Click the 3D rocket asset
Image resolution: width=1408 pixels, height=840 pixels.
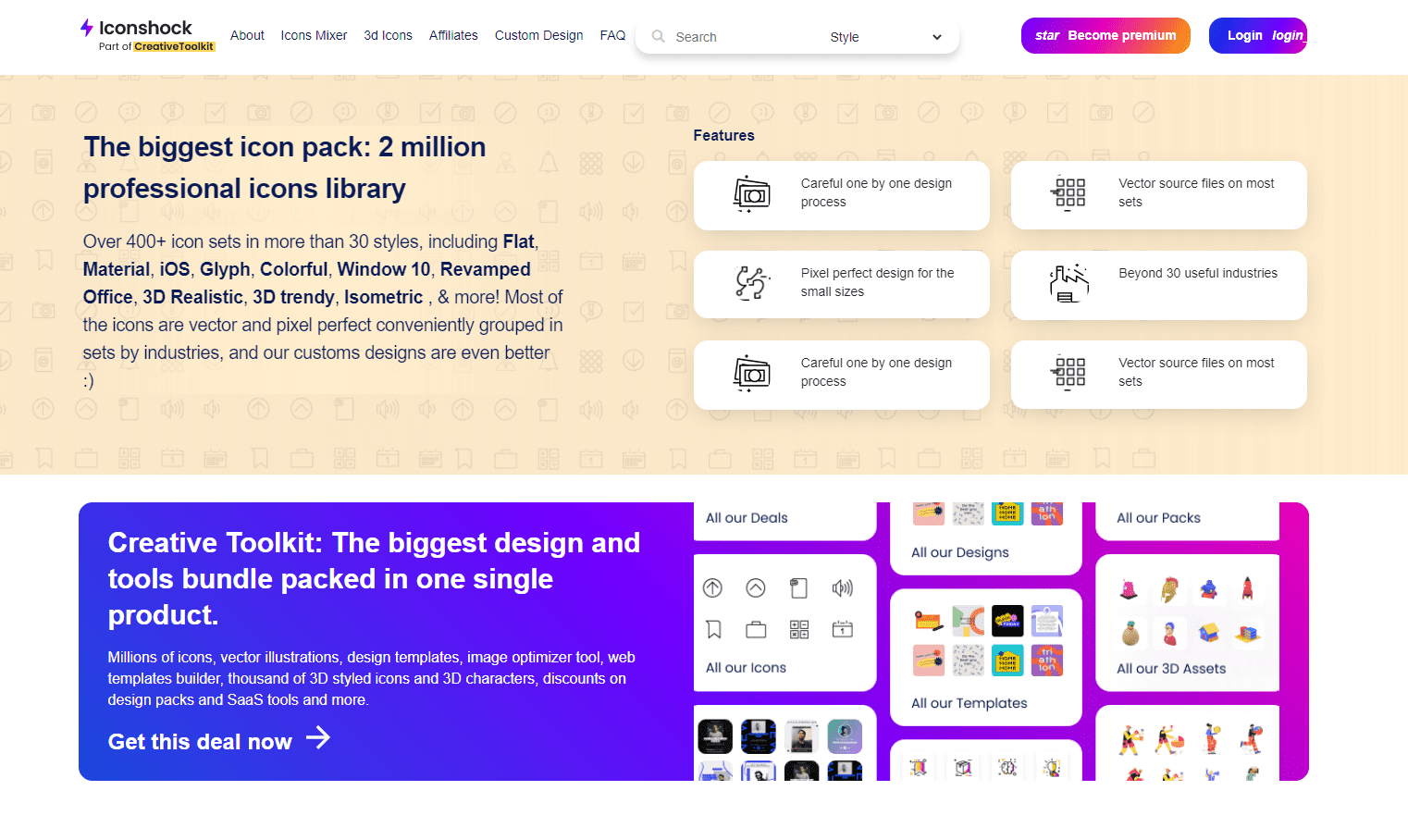[x=1247, y=588]
